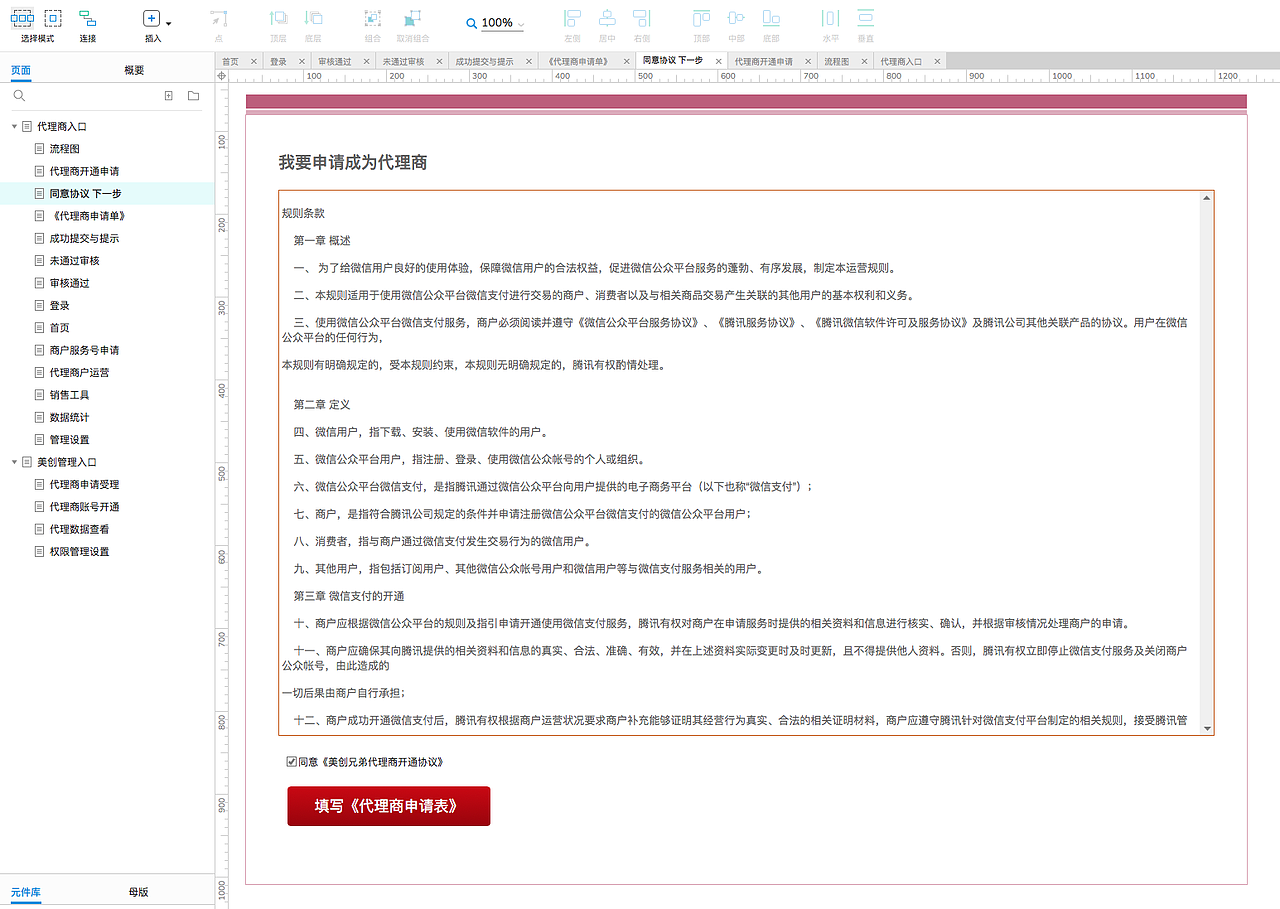Screen dimensions: 1280x909
Task: Click the search magnifier in pages panel
Action: [x=19, y=95]
